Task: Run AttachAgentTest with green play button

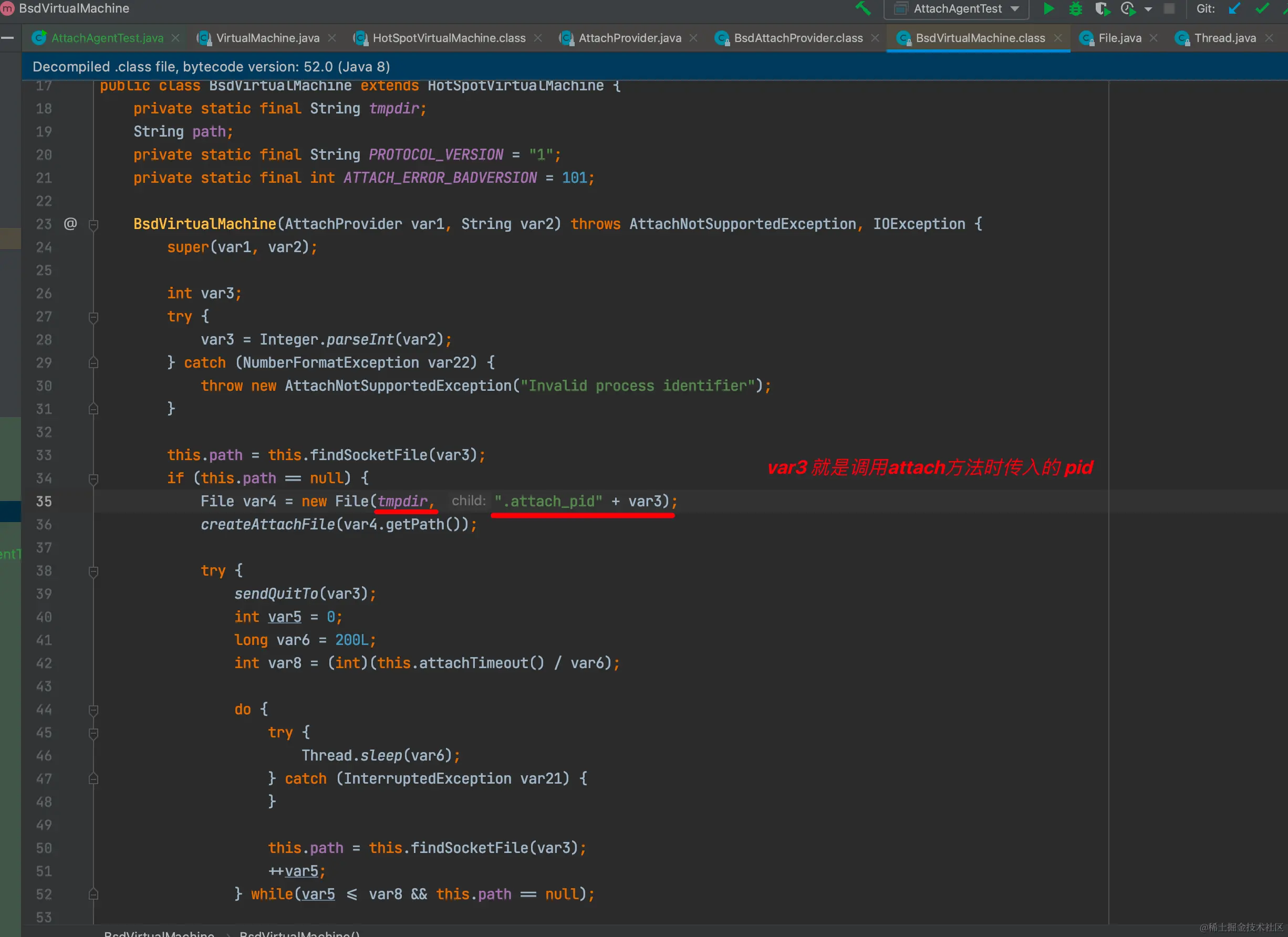Action: click(x=1049, y=8)
